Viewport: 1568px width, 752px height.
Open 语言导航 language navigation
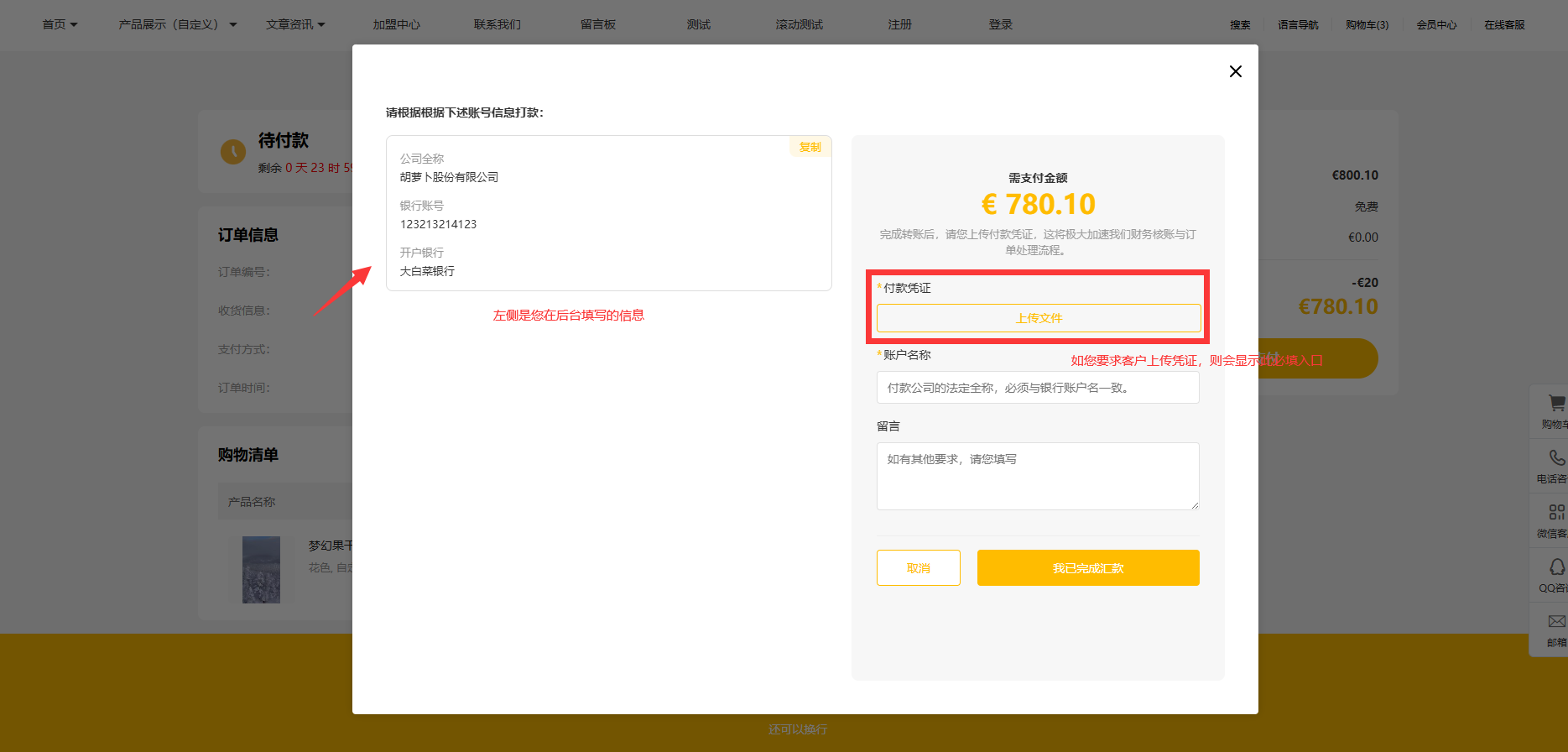(1298, 25)
